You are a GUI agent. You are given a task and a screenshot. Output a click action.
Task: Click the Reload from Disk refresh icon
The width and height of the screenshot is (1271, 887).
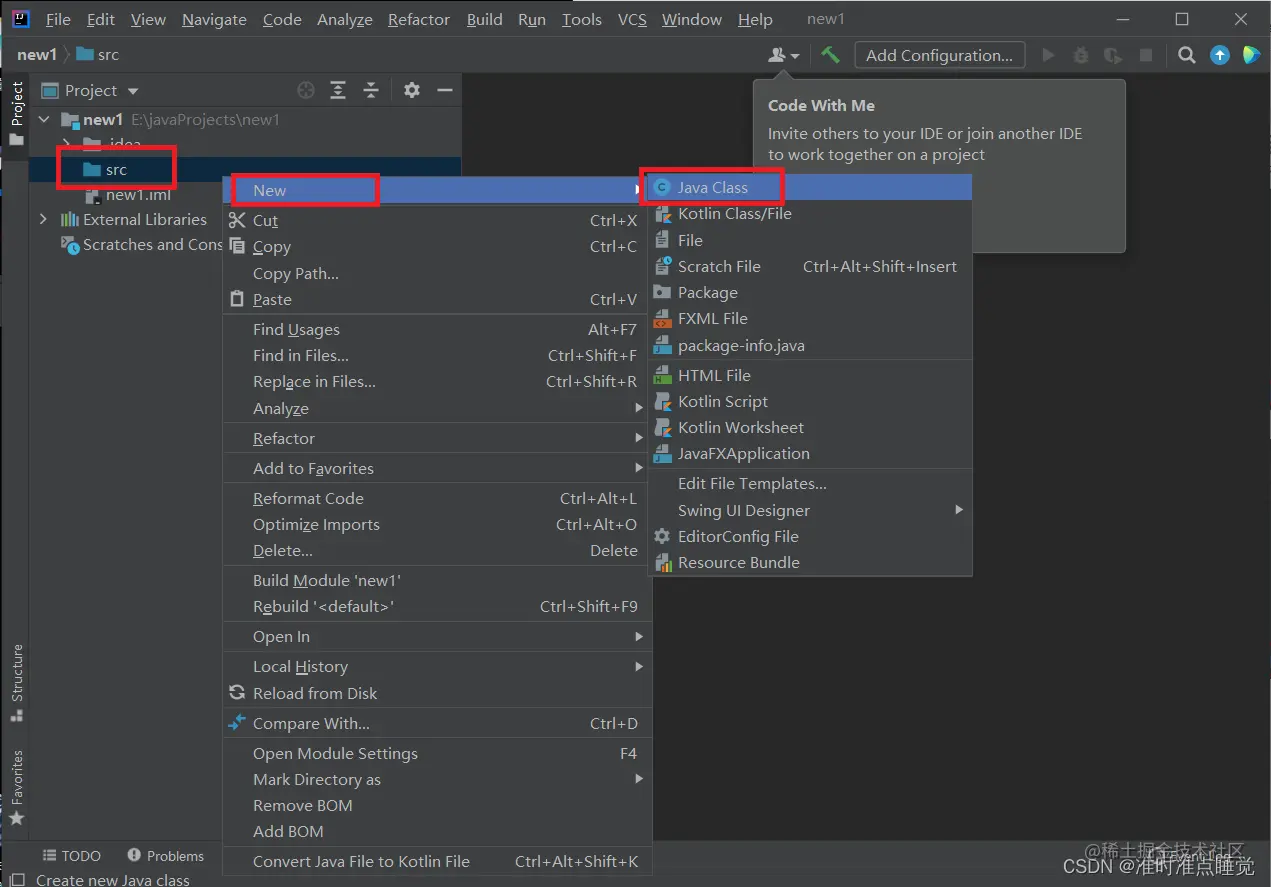coord(237,693)
